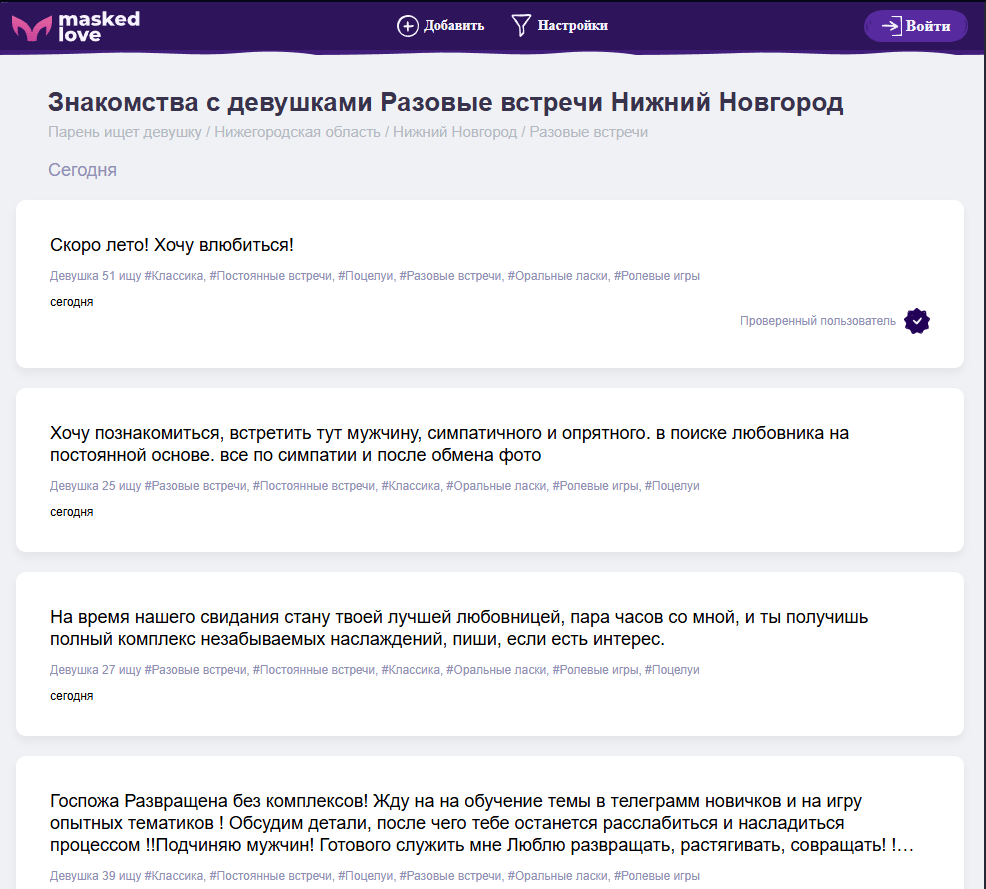Click the filter icon next to Настройки
The image size is (986, 889).
point(520,25)
